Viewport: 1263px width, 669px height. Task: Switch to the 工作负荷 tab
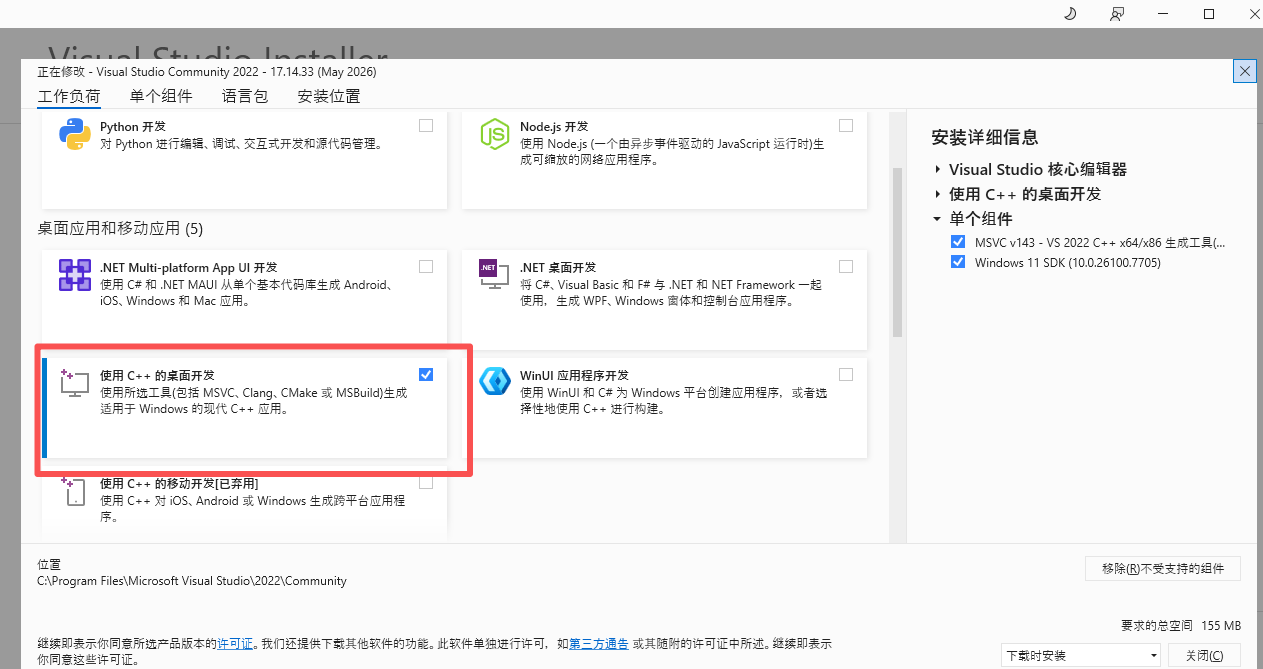pos(69,97)
